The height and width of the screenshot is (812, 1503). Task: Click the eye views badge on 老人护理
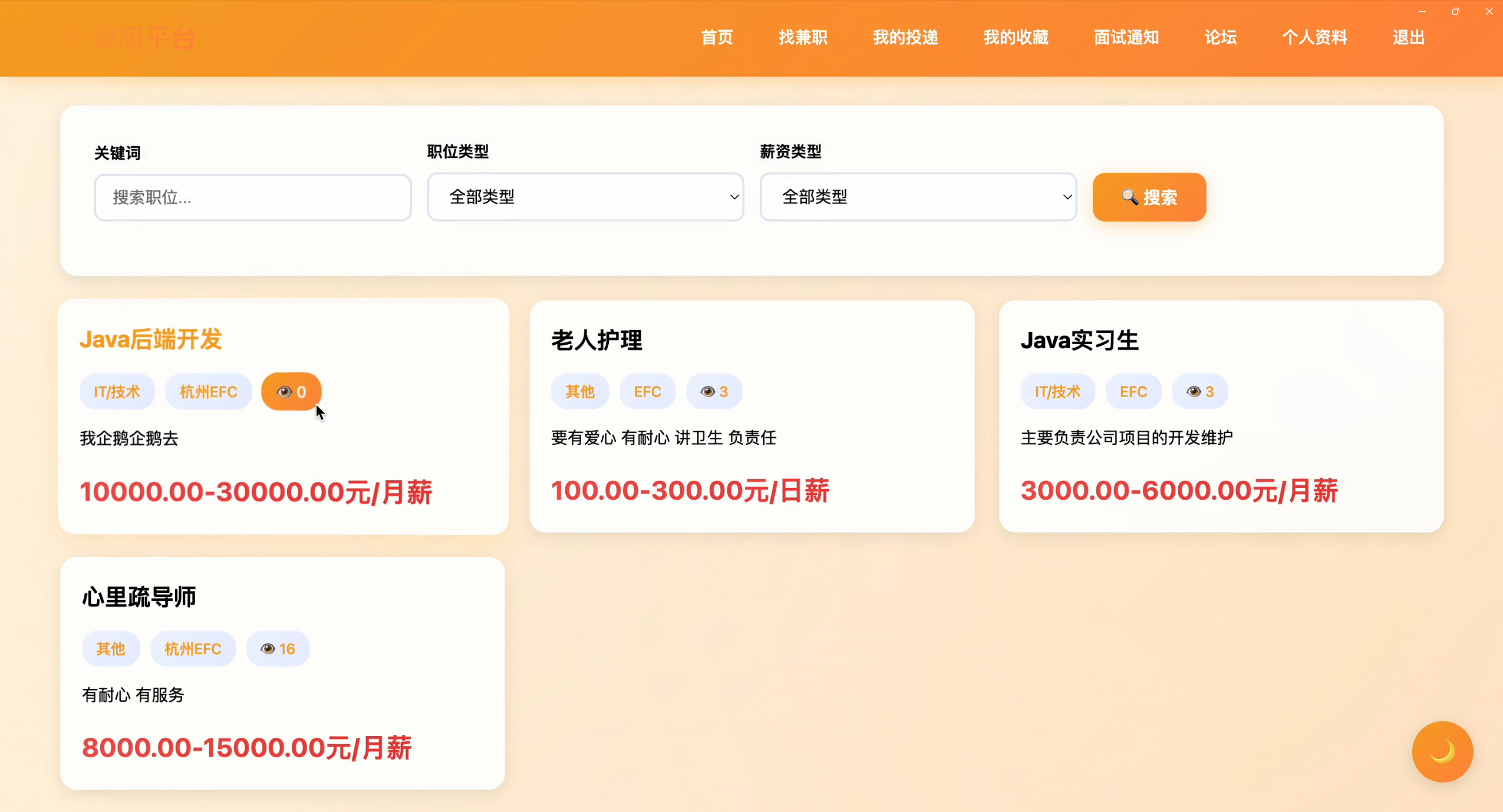pyautogui.click(x=714, y=392)
